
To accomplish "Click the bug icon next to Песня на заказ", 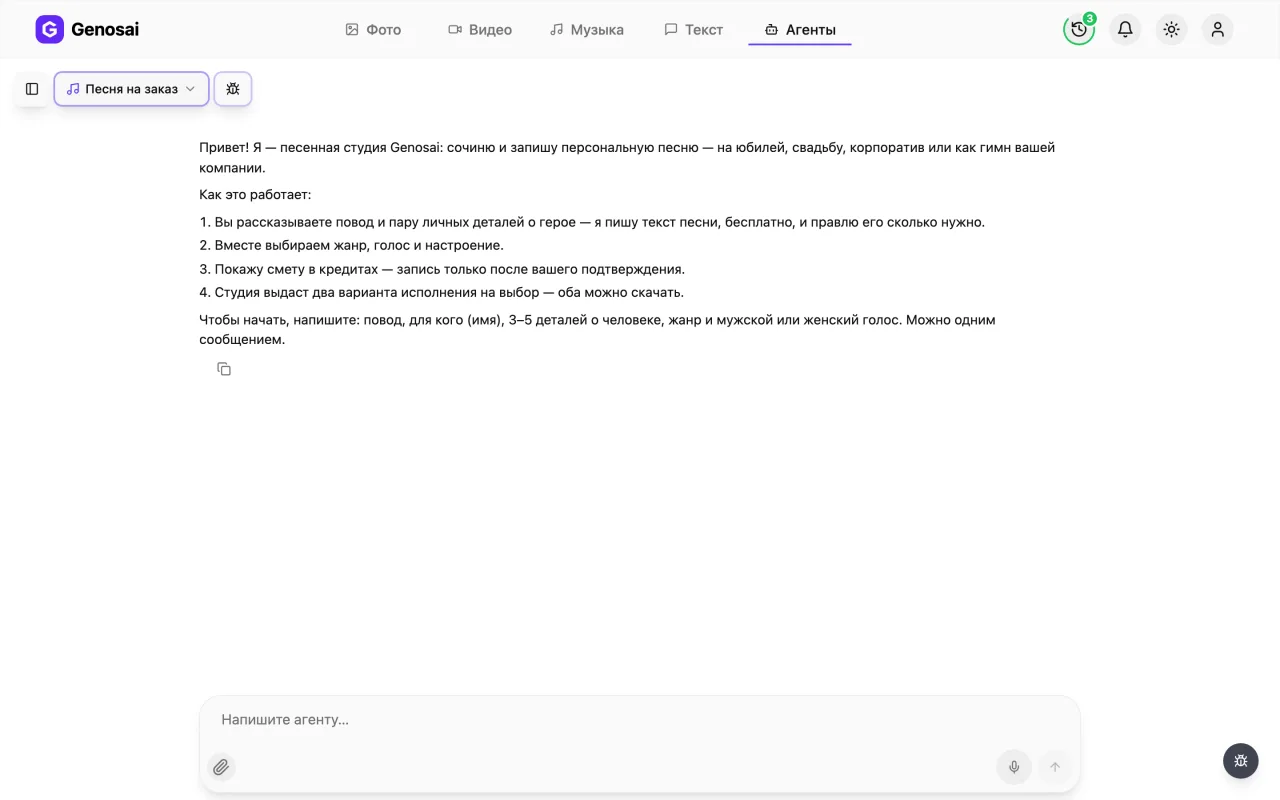I will coord(233,89).
